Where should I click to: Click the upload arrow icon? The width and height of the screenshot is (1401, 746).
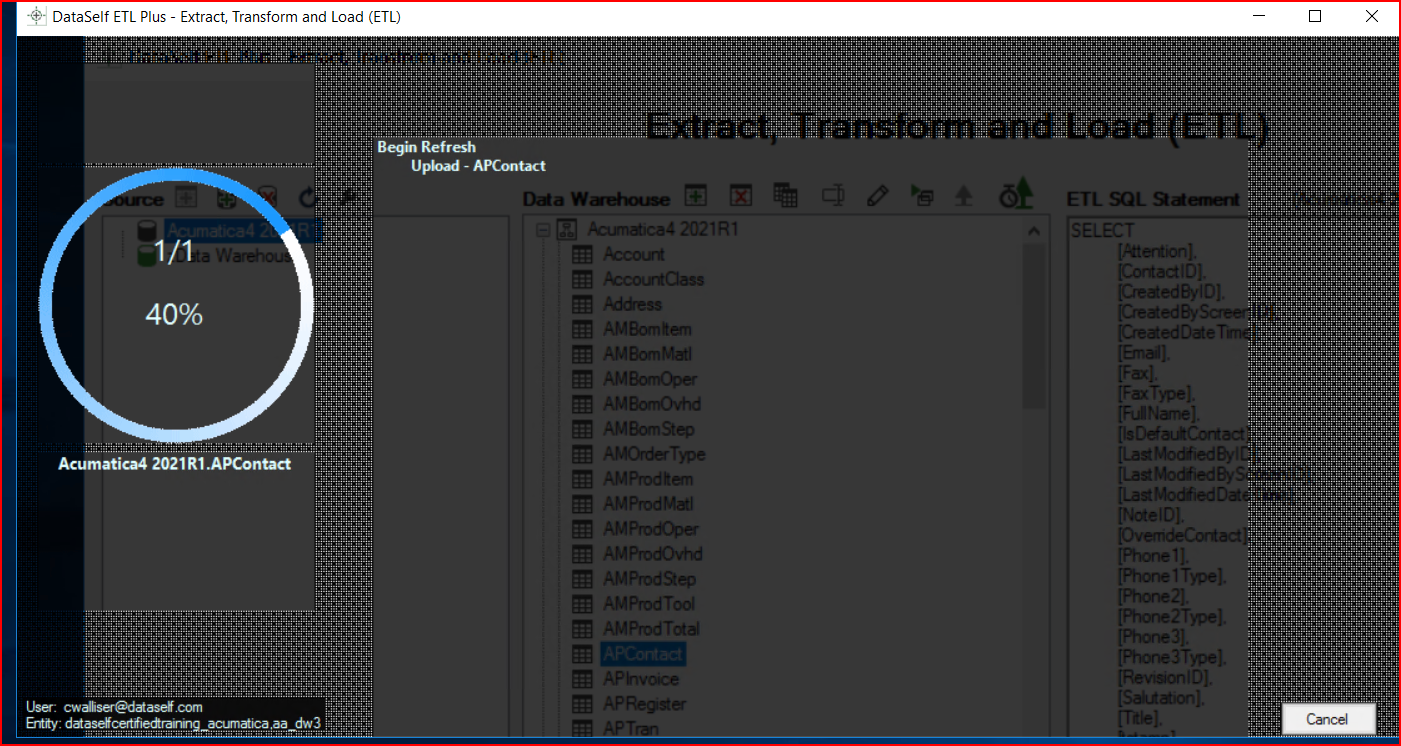point(964,196)
